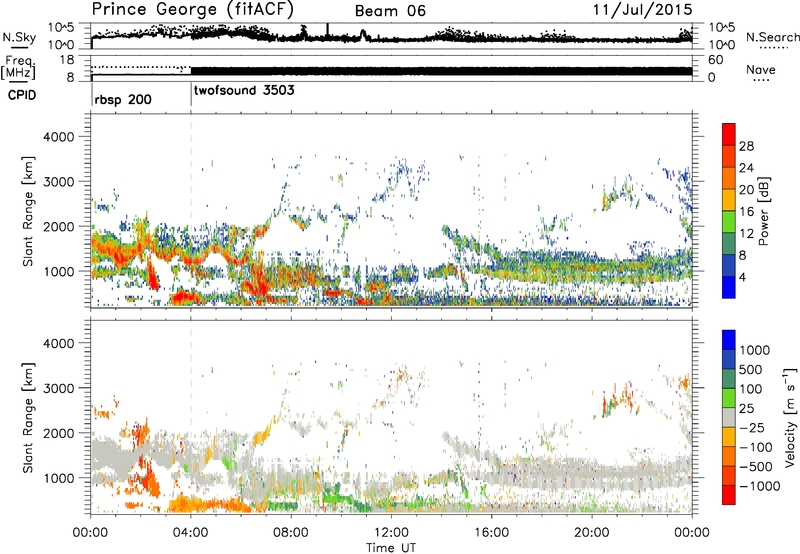Screen dimensions: 800x554
Task: Click the '4000' tick on the power panel's range axis
Action: click(x=58, y=137)
